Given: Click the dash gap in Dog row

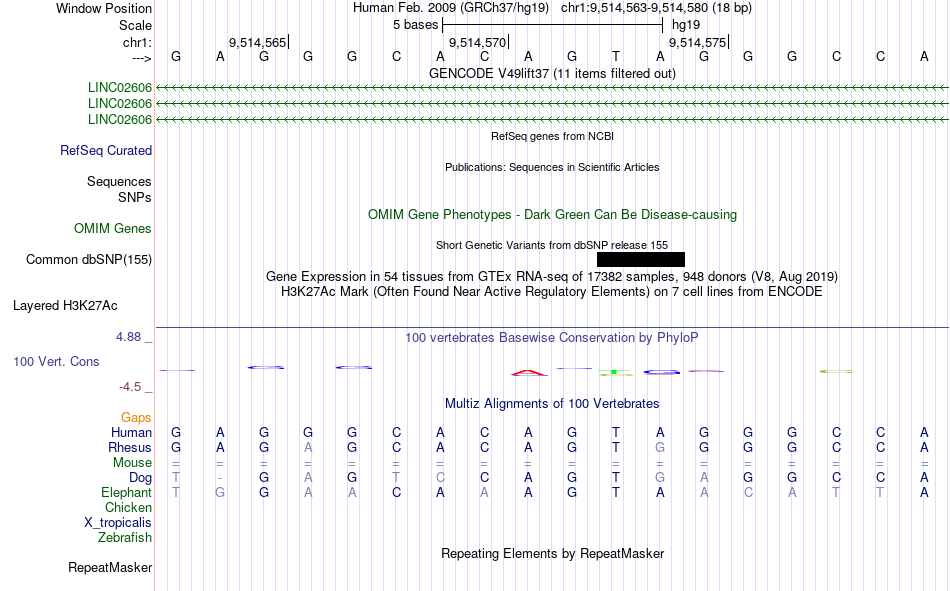Looking at the screenshot, I should pyautogui.click(x=220, y=478).
